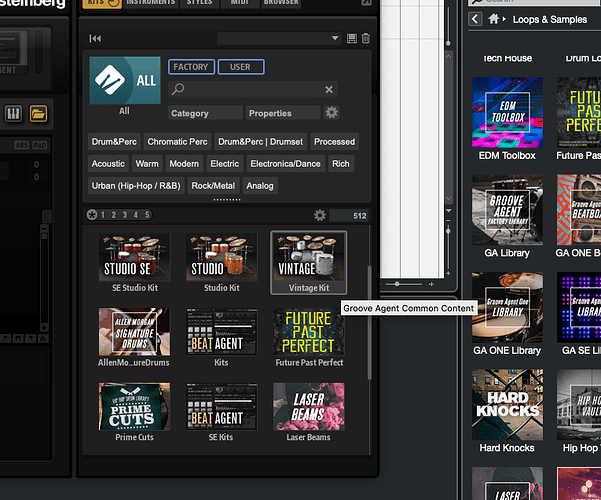Click the Analog tag
601x500 pixels.
(260, 186)
